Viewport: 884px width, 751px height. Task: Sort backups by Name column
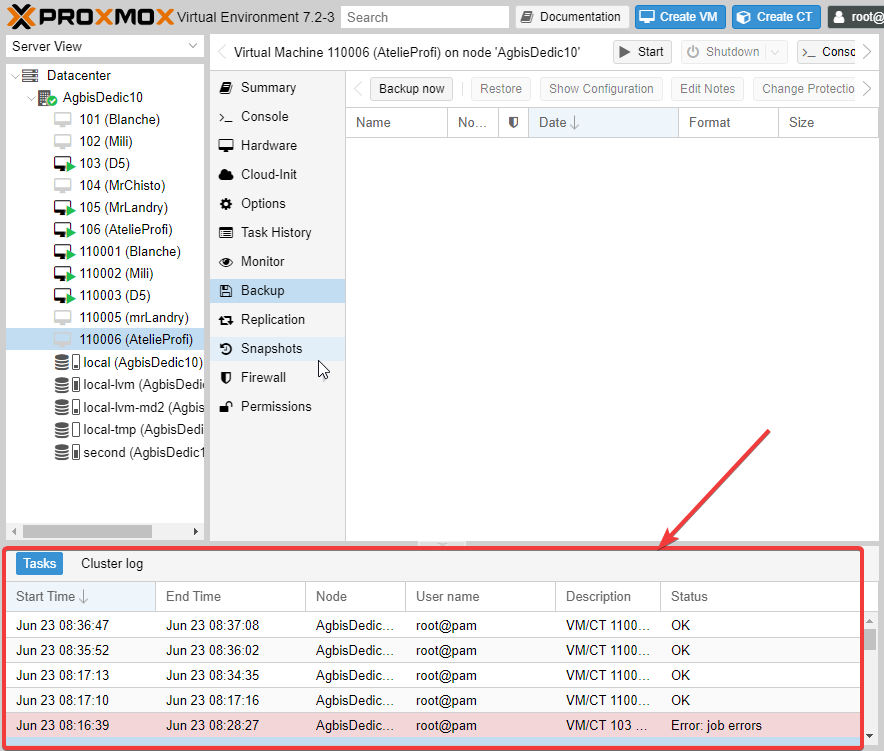(x=396, y=123)
